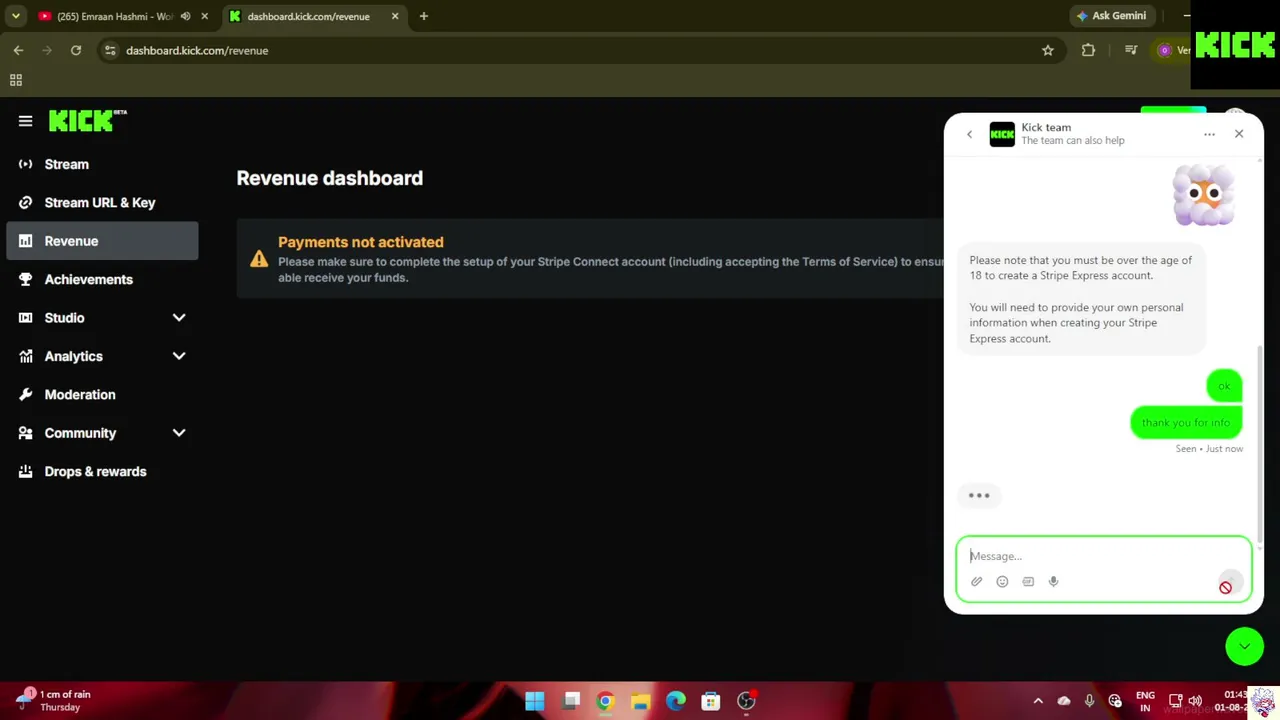Launch Microsoft Edge from the taskbar

click(x=676, y=701)
